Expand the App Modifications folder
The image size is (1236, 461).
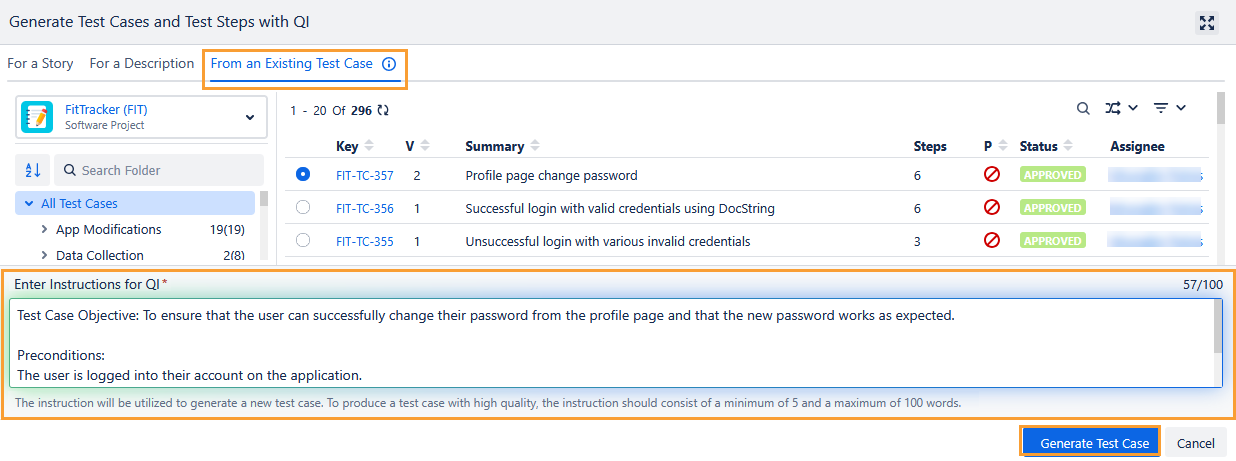(x=44, y=229)
